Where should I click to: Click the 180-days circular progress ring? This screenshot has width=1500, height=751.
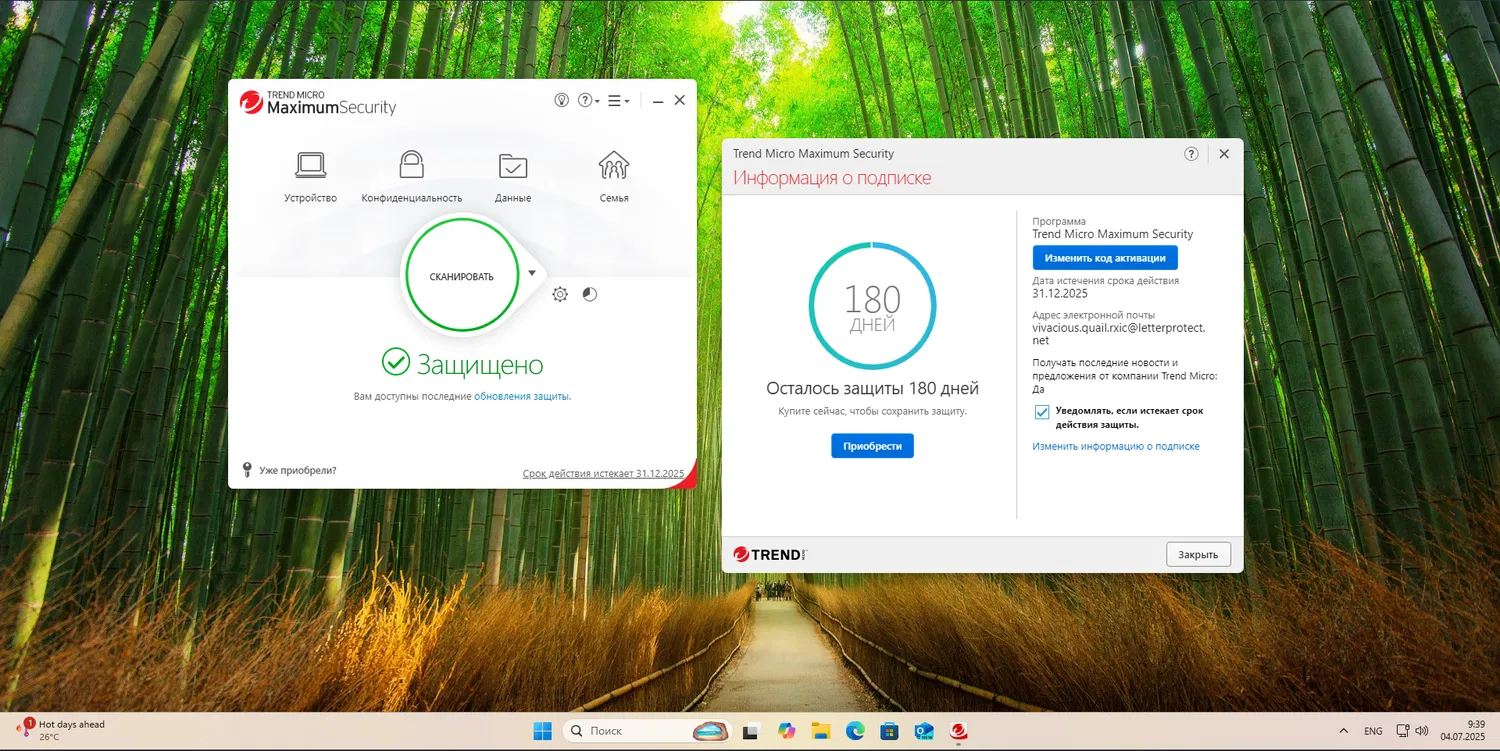pyautogui.click(x=872, y=305)
